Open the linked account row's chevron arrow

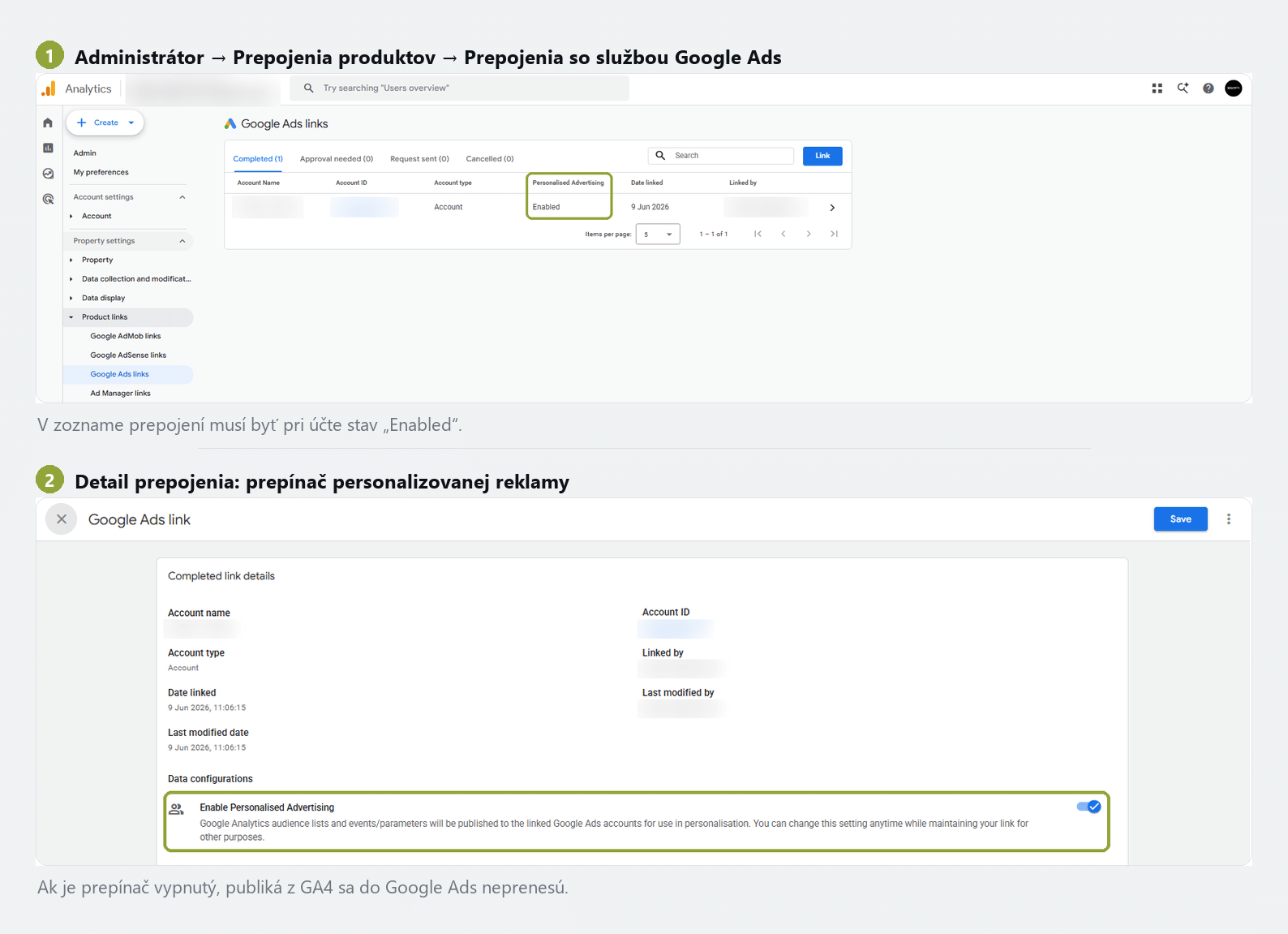(x=832, y=208)
